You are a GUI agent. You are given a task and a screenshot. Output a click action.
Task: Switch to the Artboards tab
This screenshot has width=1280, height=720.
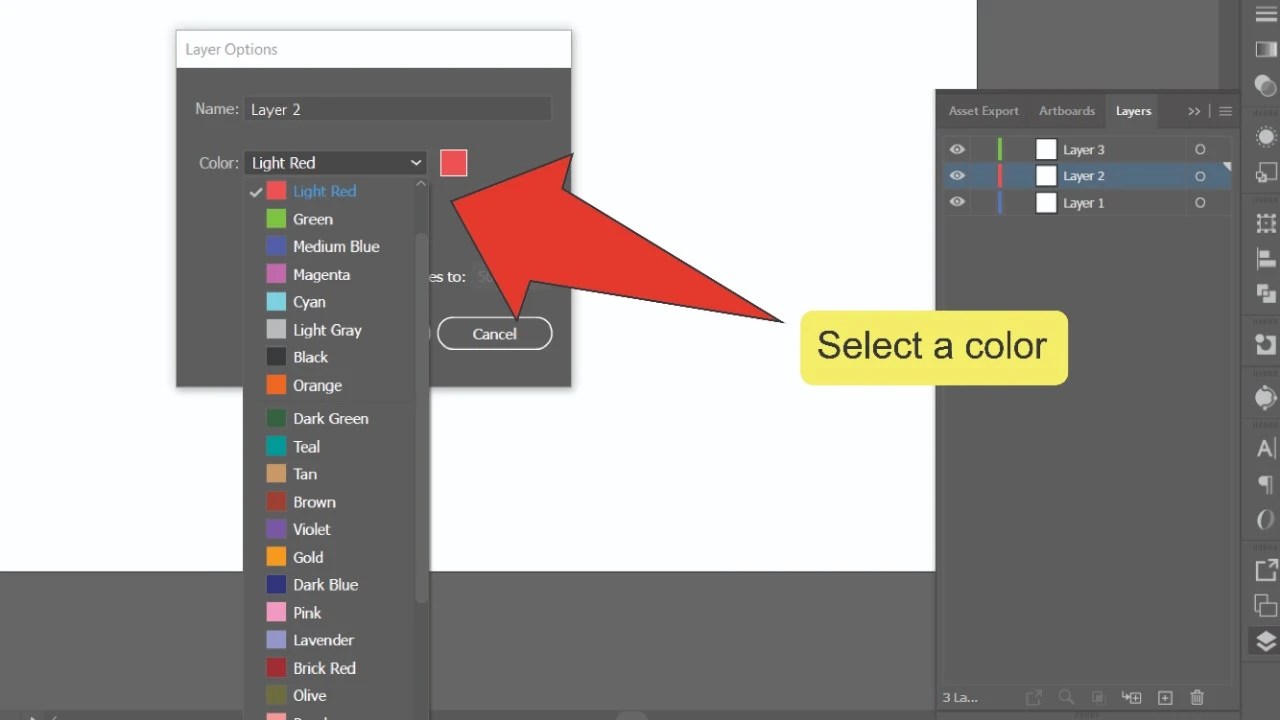(x=1066, y=111)
